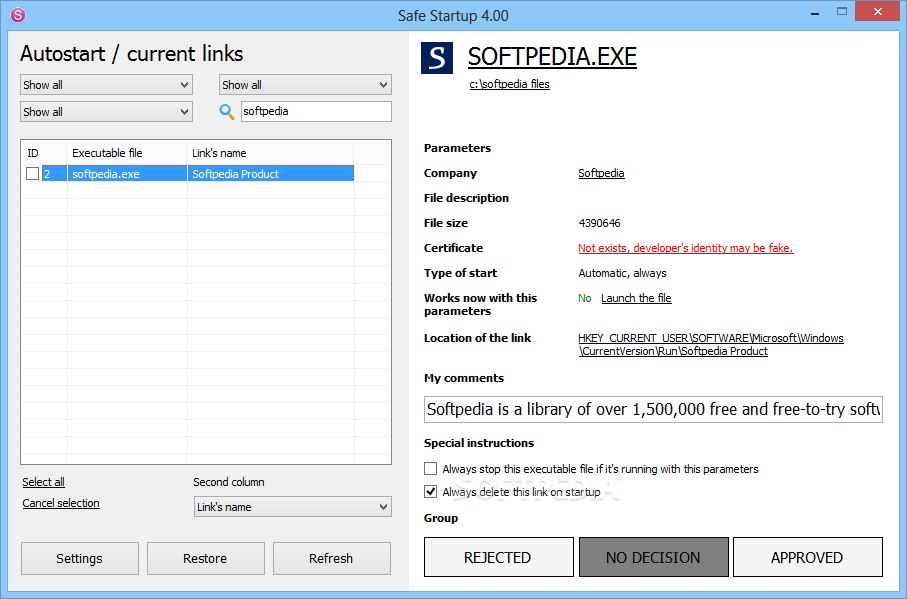Select the Softpedia Product cell
Viewport: 907px width, 599px height.
(x=270, y=173)
